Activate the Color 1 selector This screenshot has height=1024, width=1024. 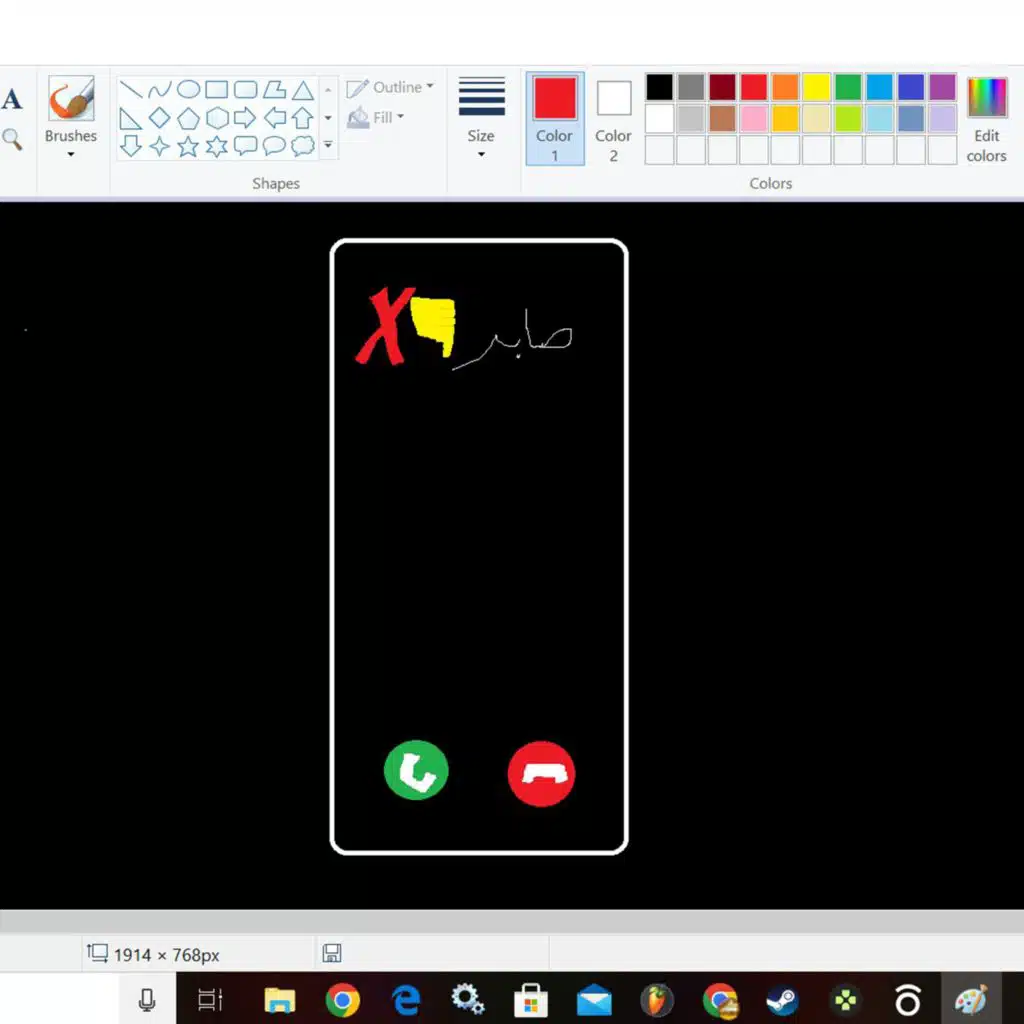pyautogui.click(x=555, y=117)
